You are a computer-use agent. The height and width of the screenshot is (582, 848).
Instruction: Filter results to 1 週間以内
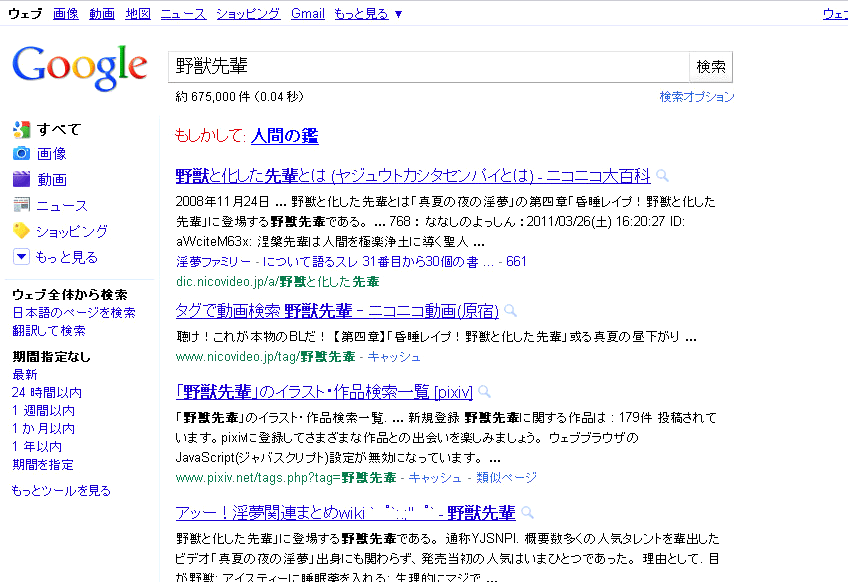point(43,411)
